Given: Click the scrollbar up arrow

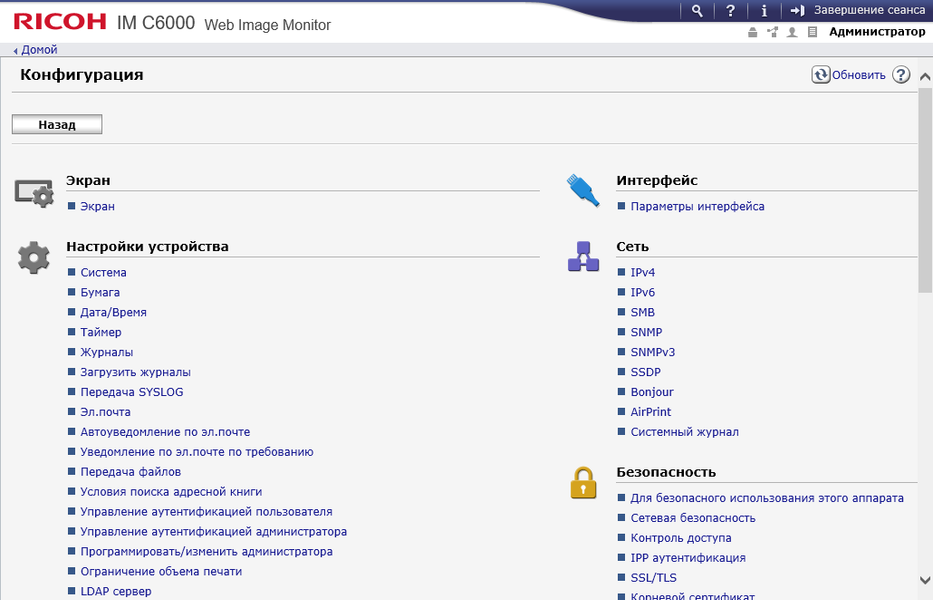Looking at the screenshot, I should point(925,77).
